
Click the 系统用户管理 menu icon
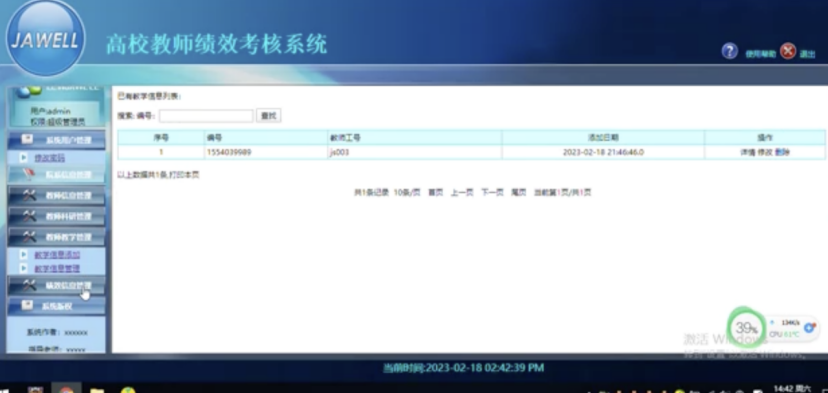click(27, 139)
